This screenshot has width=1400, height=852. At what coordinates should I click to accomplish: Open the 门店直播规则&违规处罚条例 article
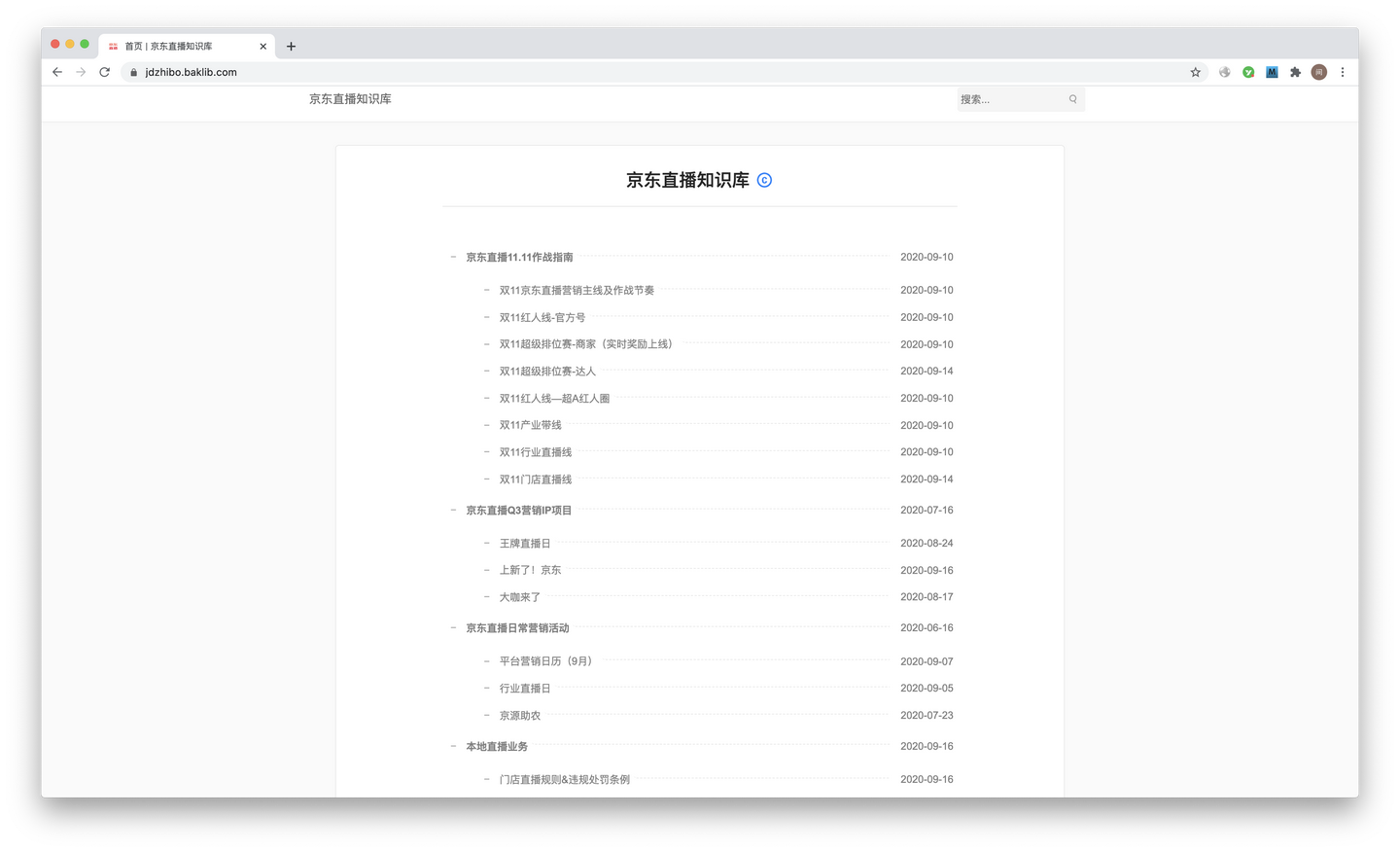[565, 779]
